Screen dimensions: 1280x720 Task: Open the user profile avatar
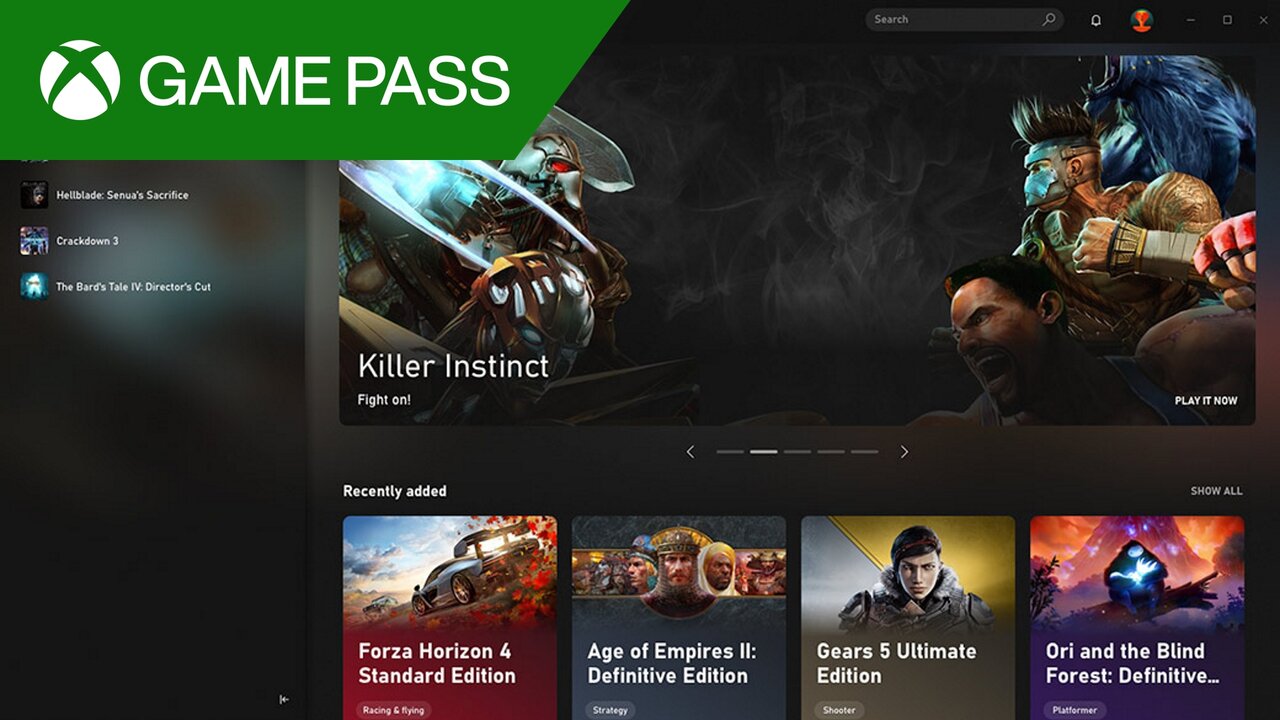pos(1141,20)
